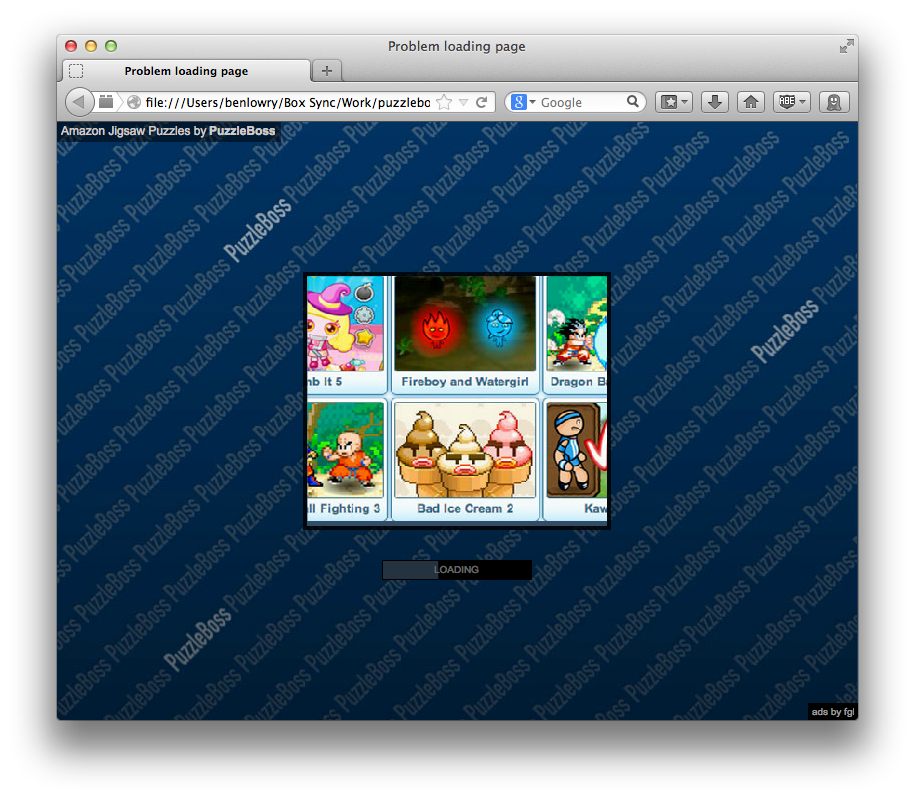Screen dimensions: 915x799
Task: Bookmark this page with the star icon
Action: click(444, 102)
